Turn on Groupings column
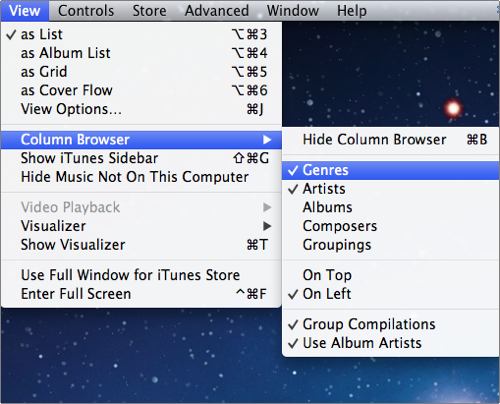Image resolution: width=500 pixels, height=404 pixels. 390,245
